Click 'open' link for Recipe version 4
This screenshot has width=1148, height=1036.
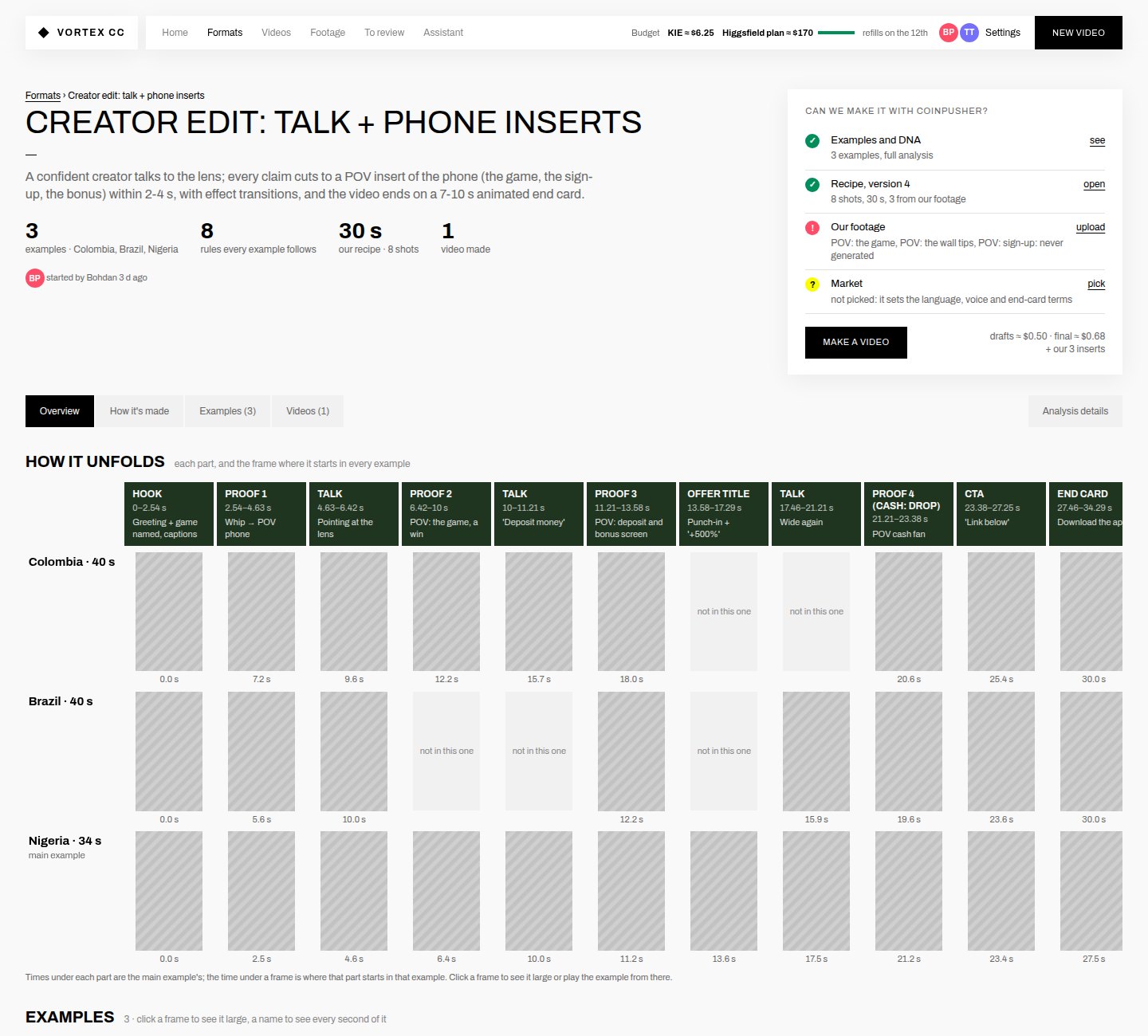tap(1095, 184)
